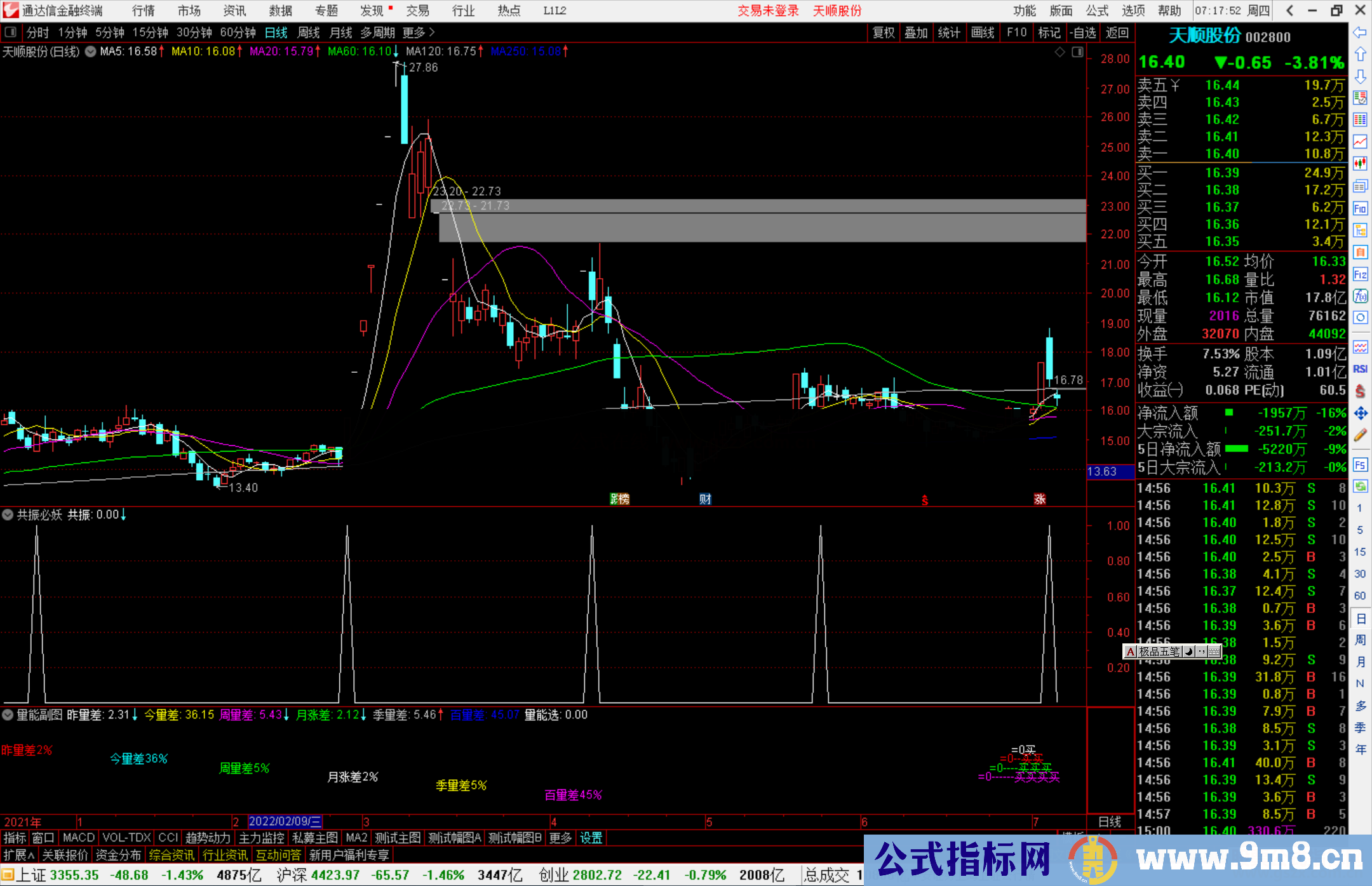Switch to the MACD indicator tab

pyautogui.click(x=79, y=838)
